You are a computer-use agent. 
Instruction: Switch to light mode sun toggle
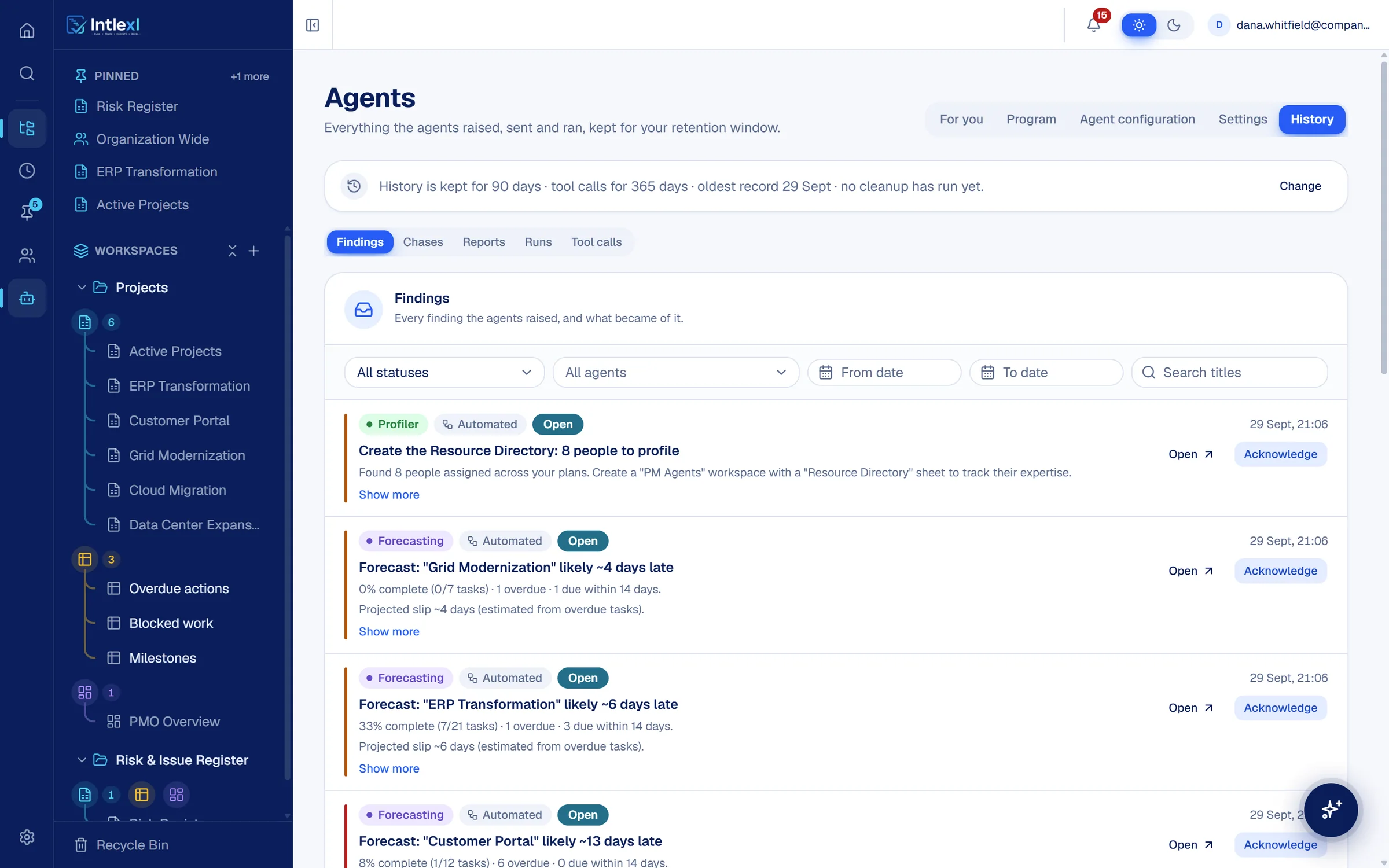[1139, 25]
